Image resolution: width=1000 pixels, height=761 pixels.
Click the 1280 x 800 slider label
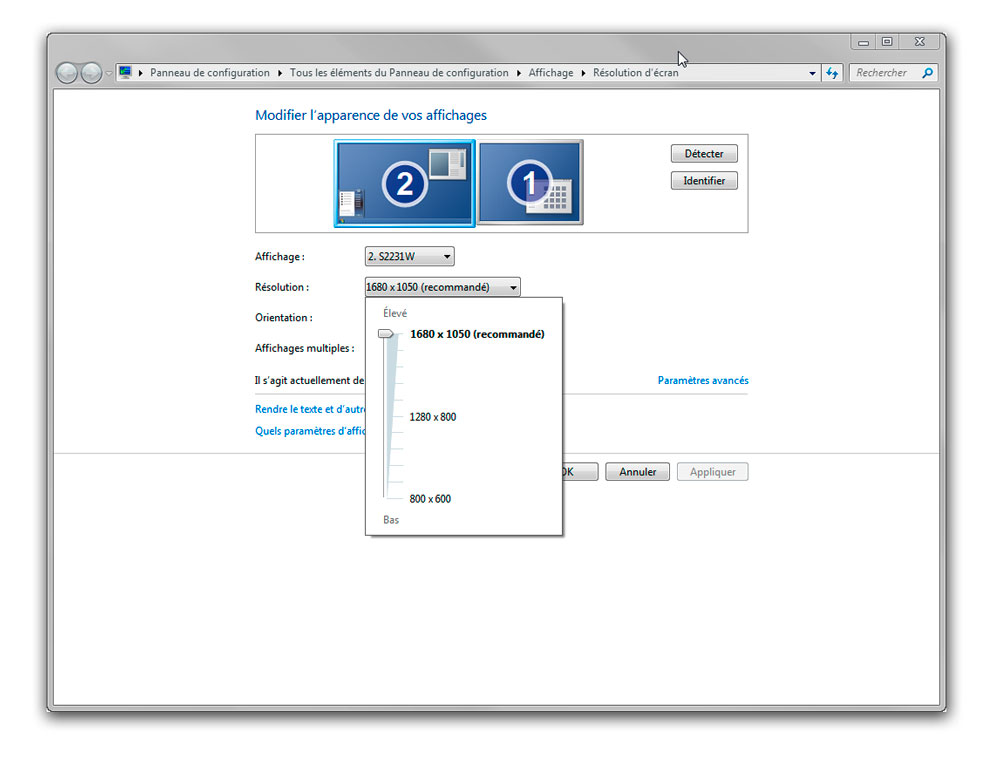(x=432, y=417)
